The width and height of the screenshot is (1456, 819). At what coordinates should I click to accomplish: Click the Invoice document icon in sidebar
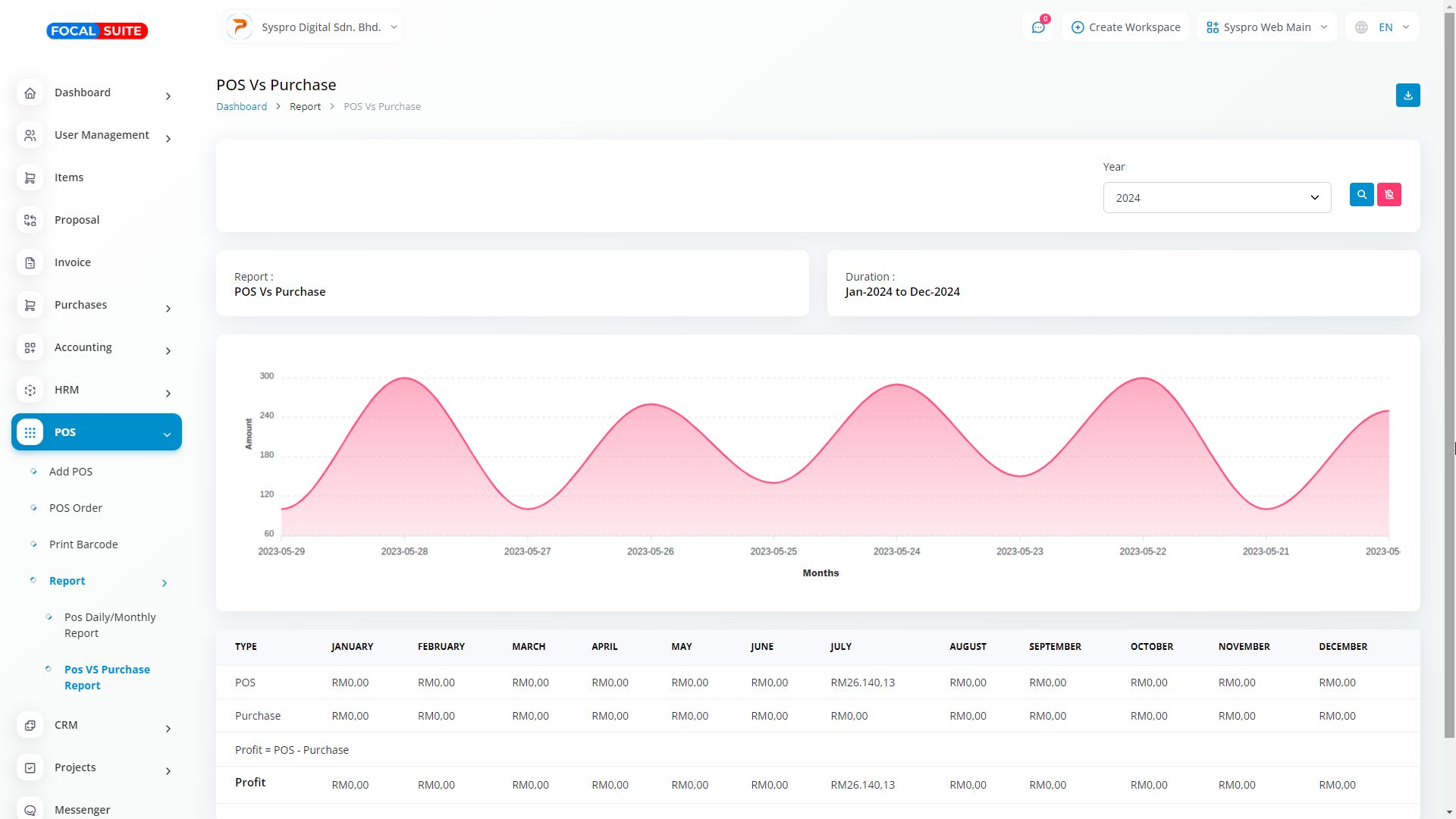(x=30, y=262)
